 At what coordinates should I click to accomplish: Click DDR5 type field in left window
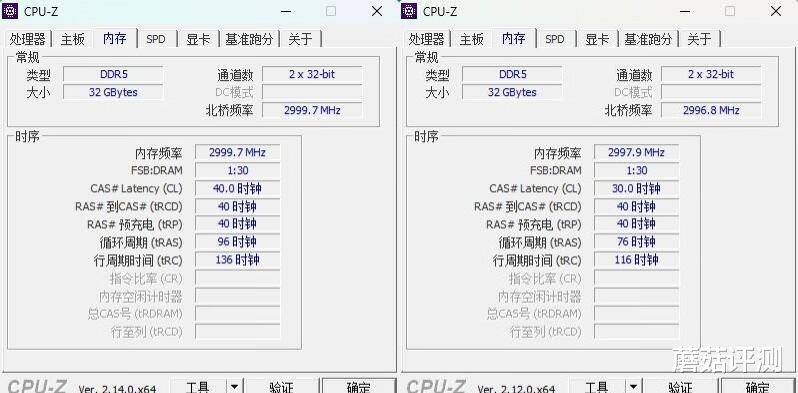click(x=113, y=74)
